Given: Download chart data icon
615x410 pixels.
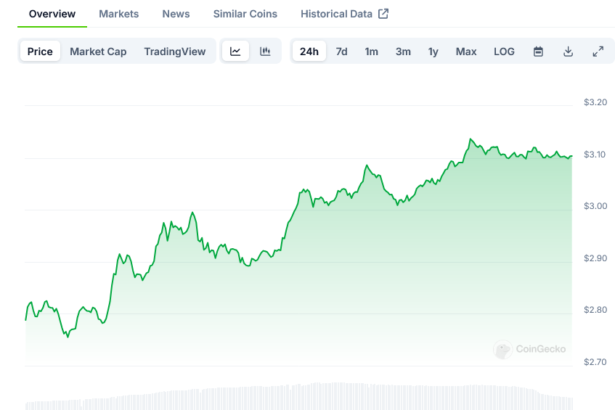Looking at the screenshot, I should tap(568, 51).
